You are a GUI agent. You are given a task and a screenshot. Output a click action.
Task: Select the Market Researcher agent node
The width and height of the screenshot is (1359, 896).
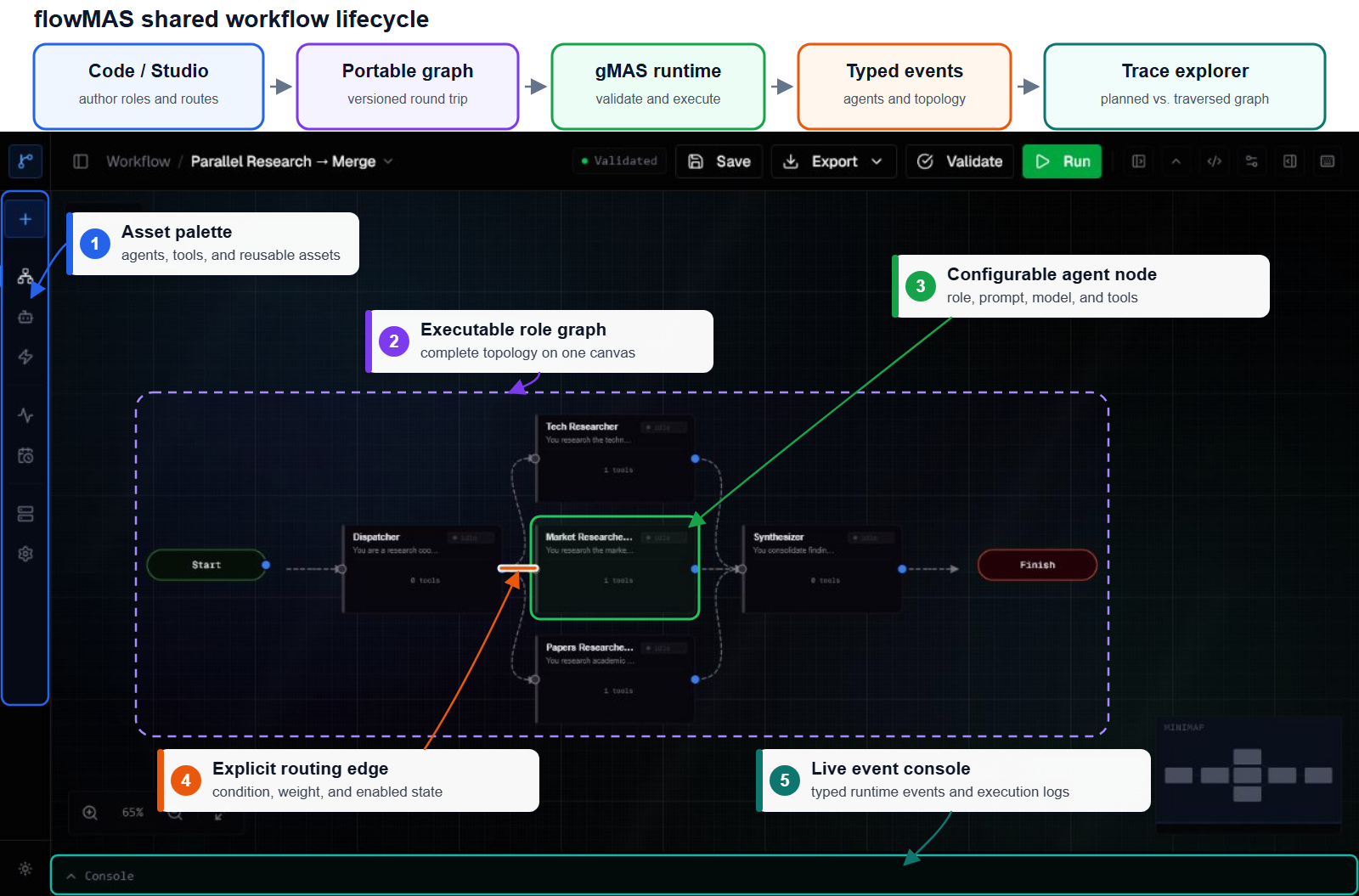615,568
